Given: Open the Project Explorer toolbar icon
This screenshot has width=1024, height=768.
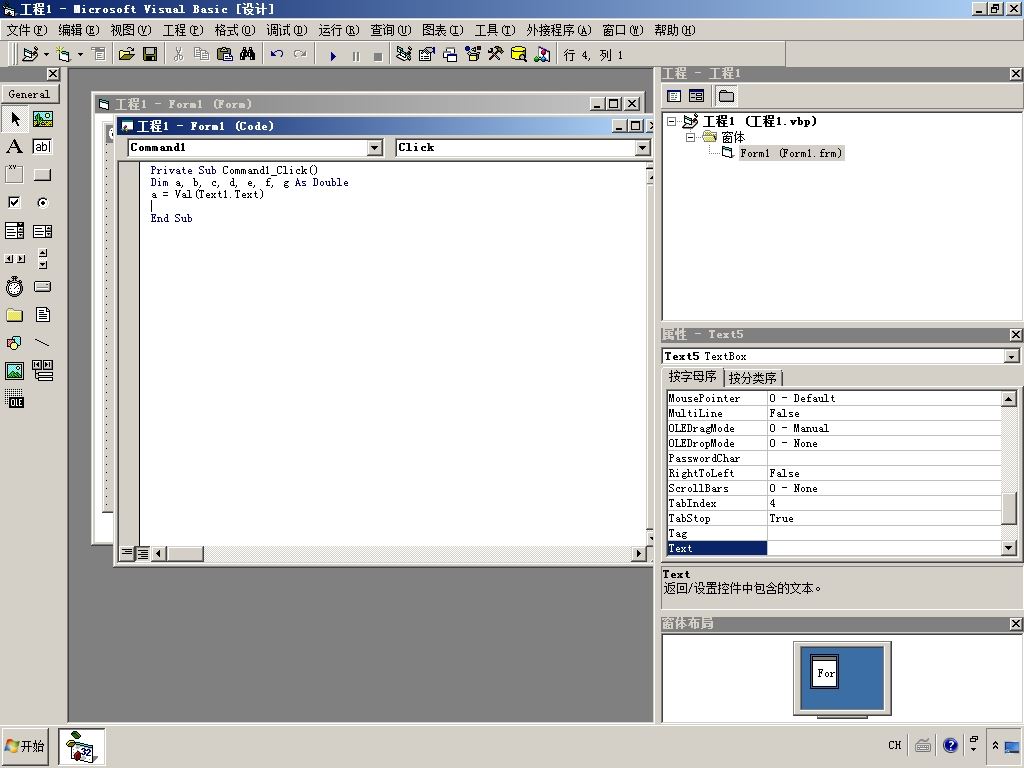Looking at the screenshot, I should point(404,55).
